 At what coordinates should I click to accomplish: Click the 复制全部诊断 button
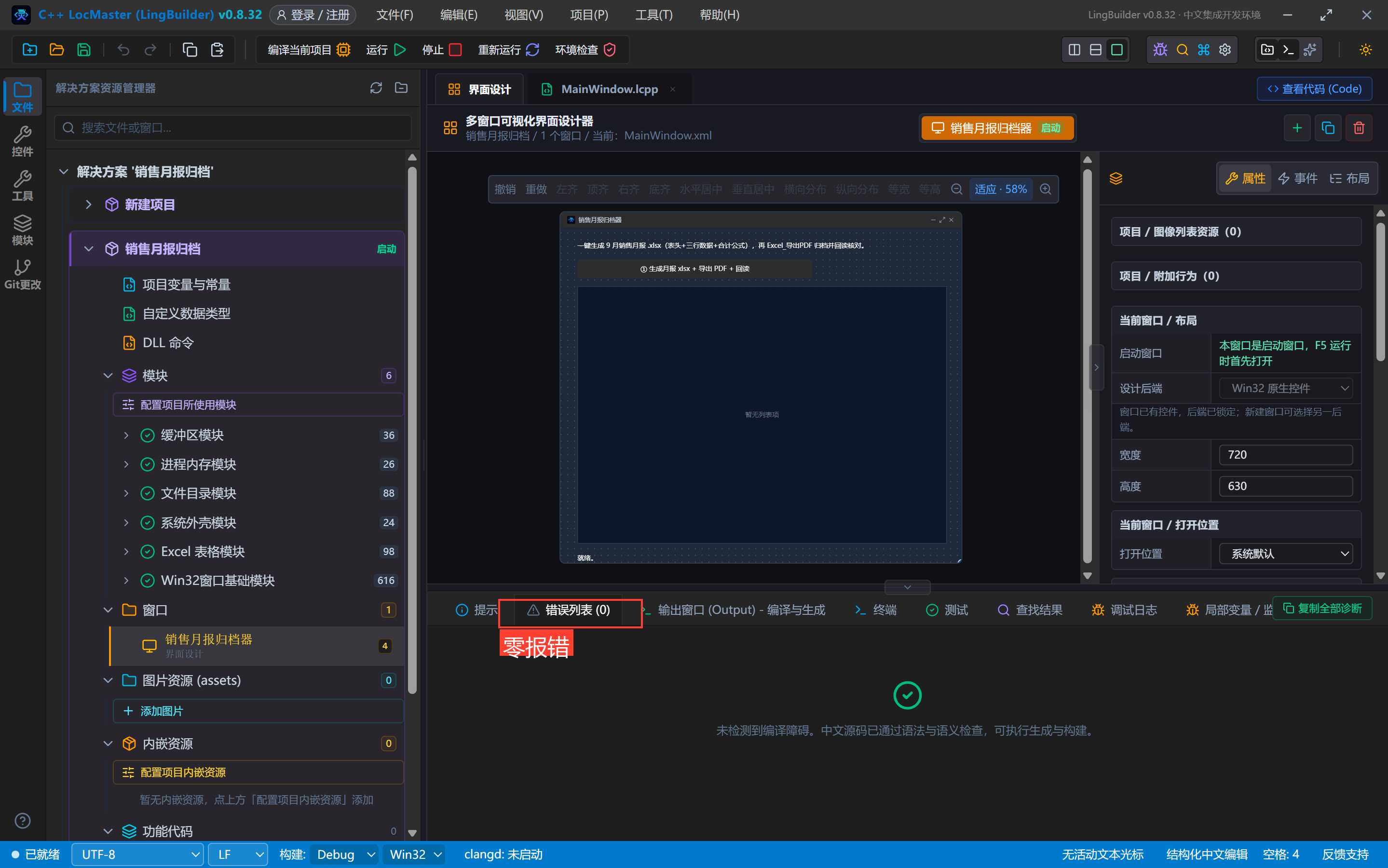(x=1322, y=609)
